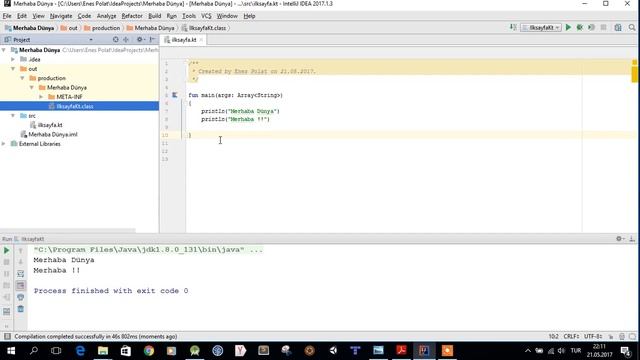Run with coverage from the main toolbar

point(591,27)
